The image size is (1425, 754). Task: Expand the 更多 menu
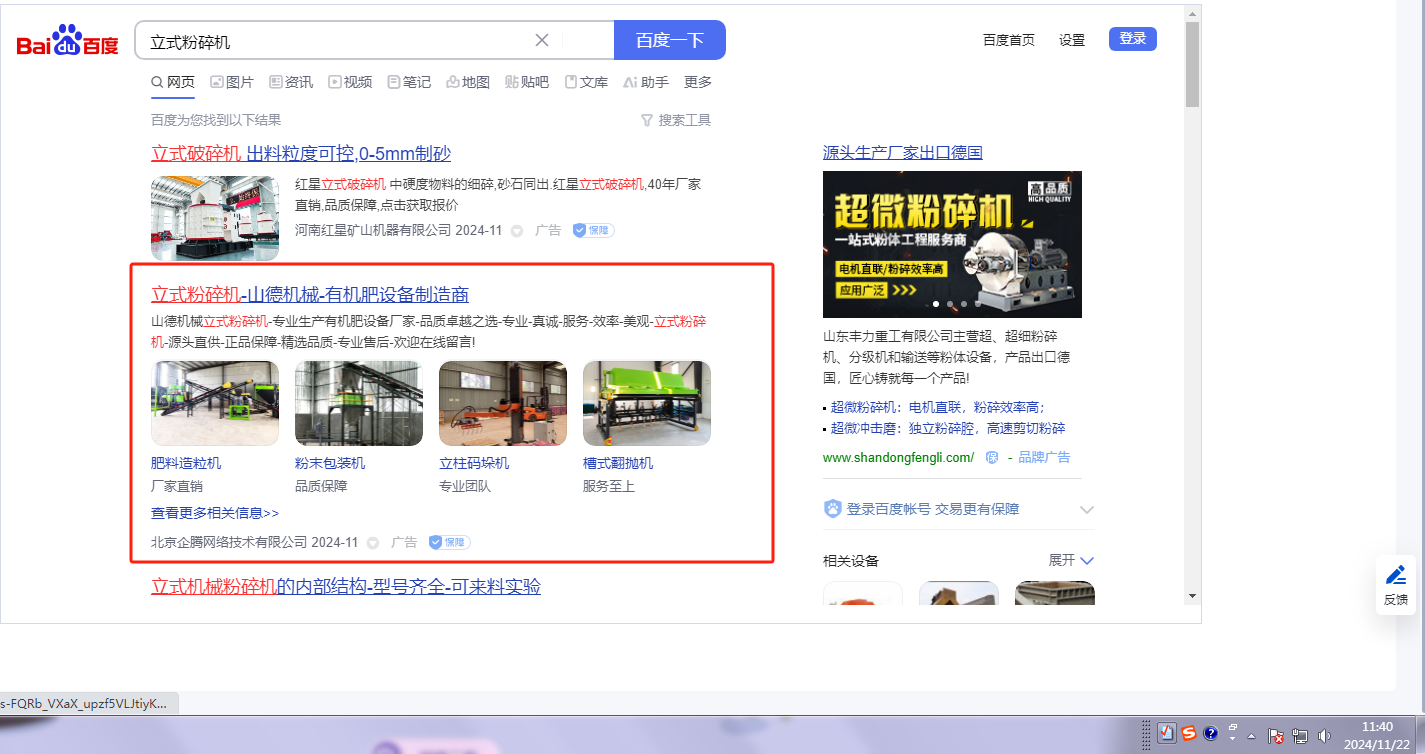698,82
